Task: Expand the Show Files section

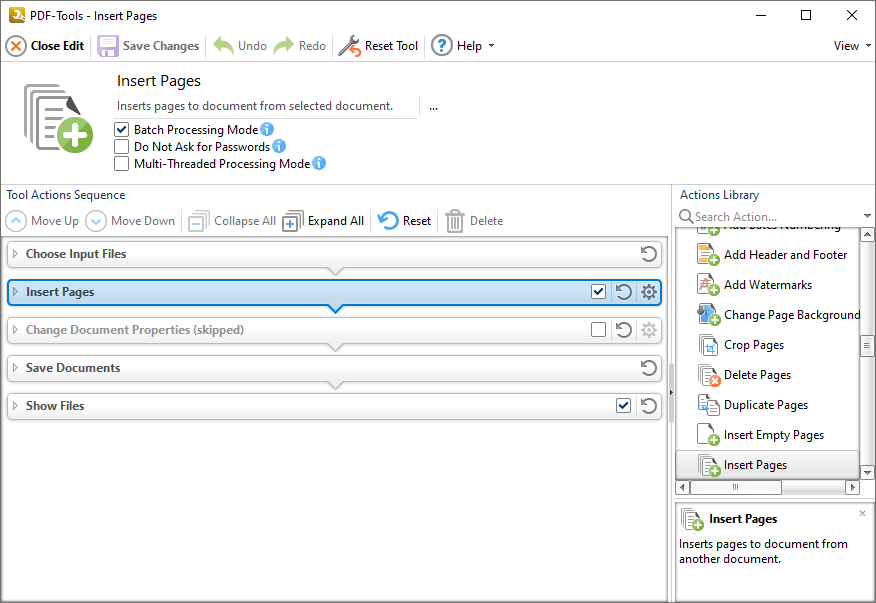Action: tap(57, 405)
